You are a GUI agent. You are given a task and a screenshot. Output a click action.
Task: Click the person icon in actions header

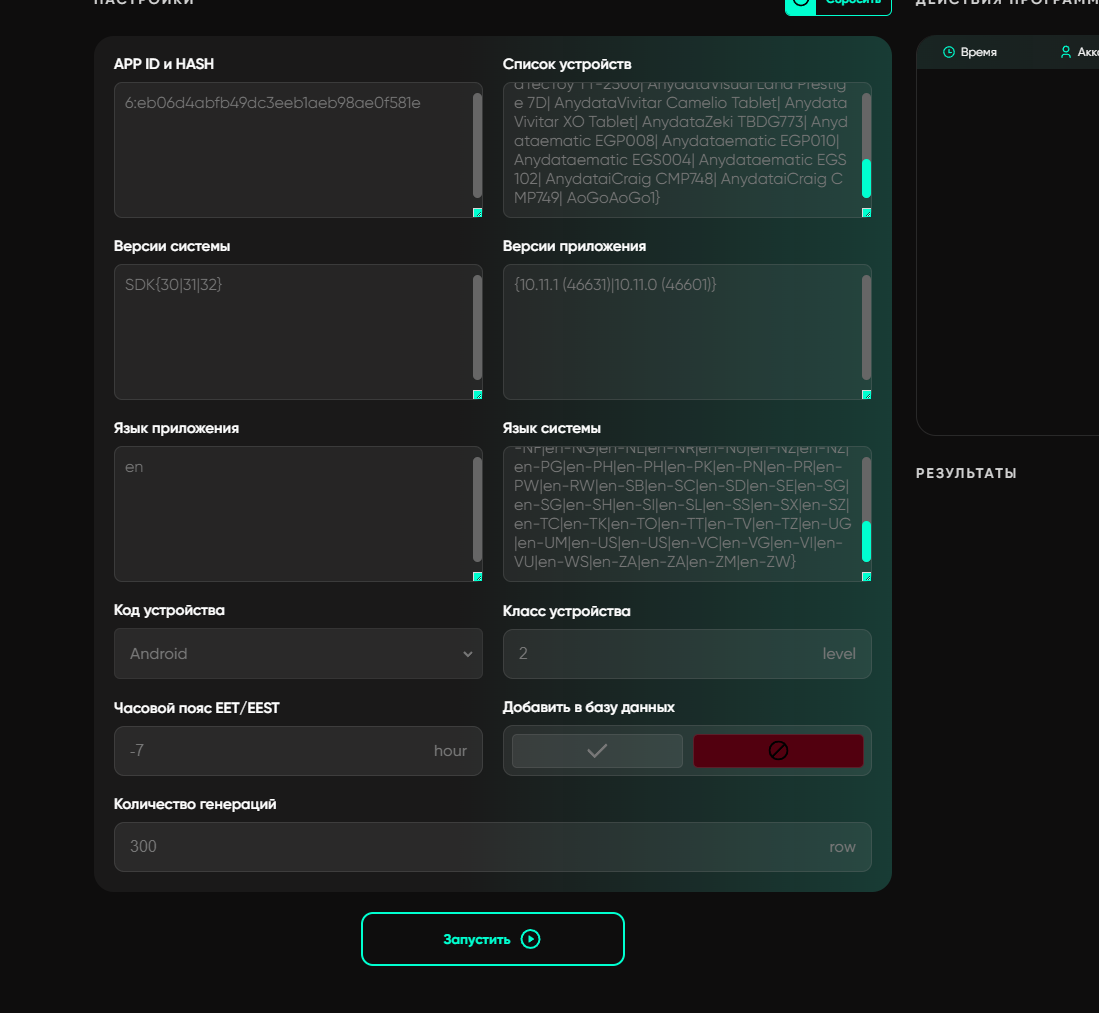tap(1066, 52)
